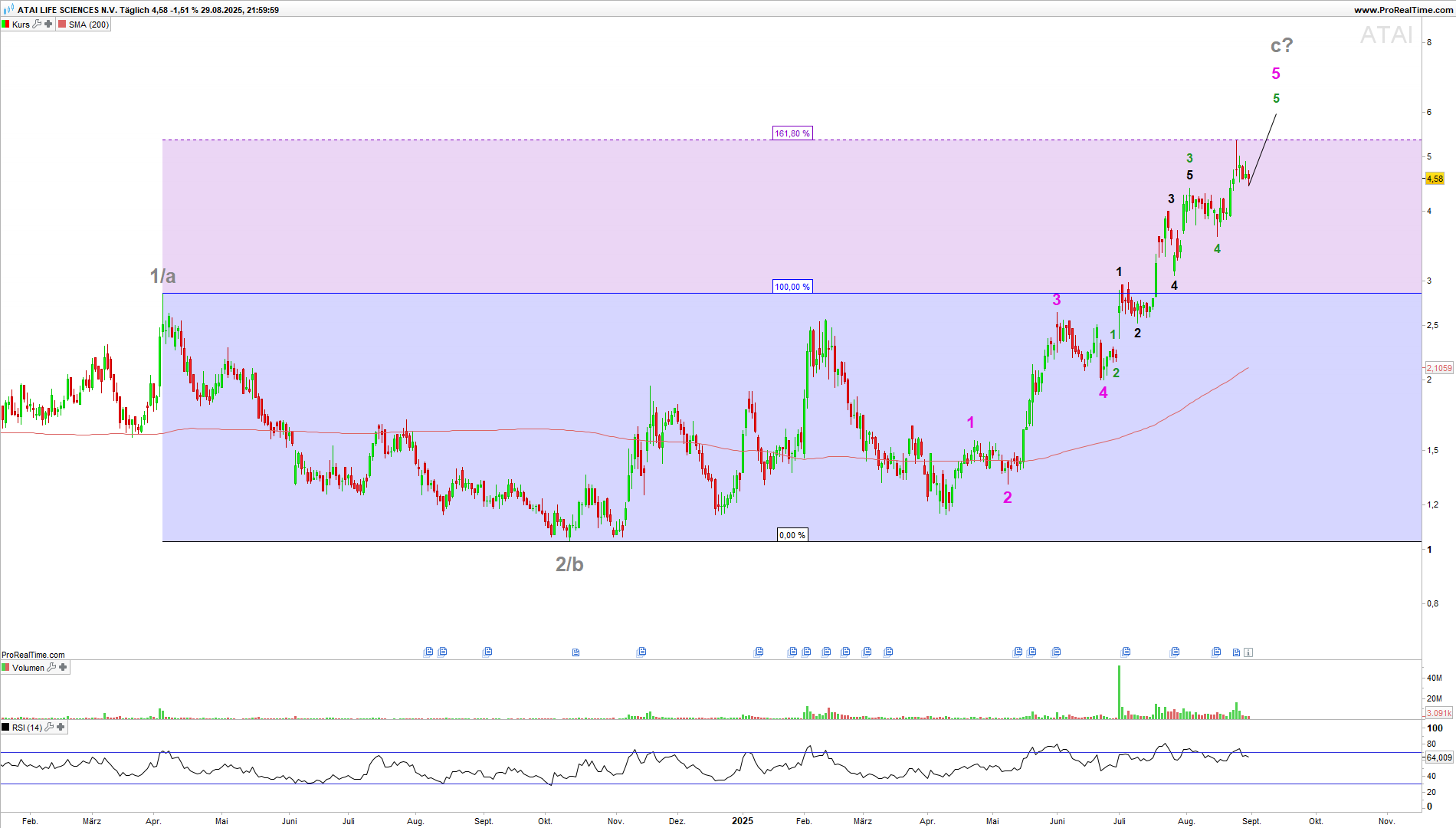Click the 4,58 current price tag
The image size is (1456, 828).
coord(1435,179)
